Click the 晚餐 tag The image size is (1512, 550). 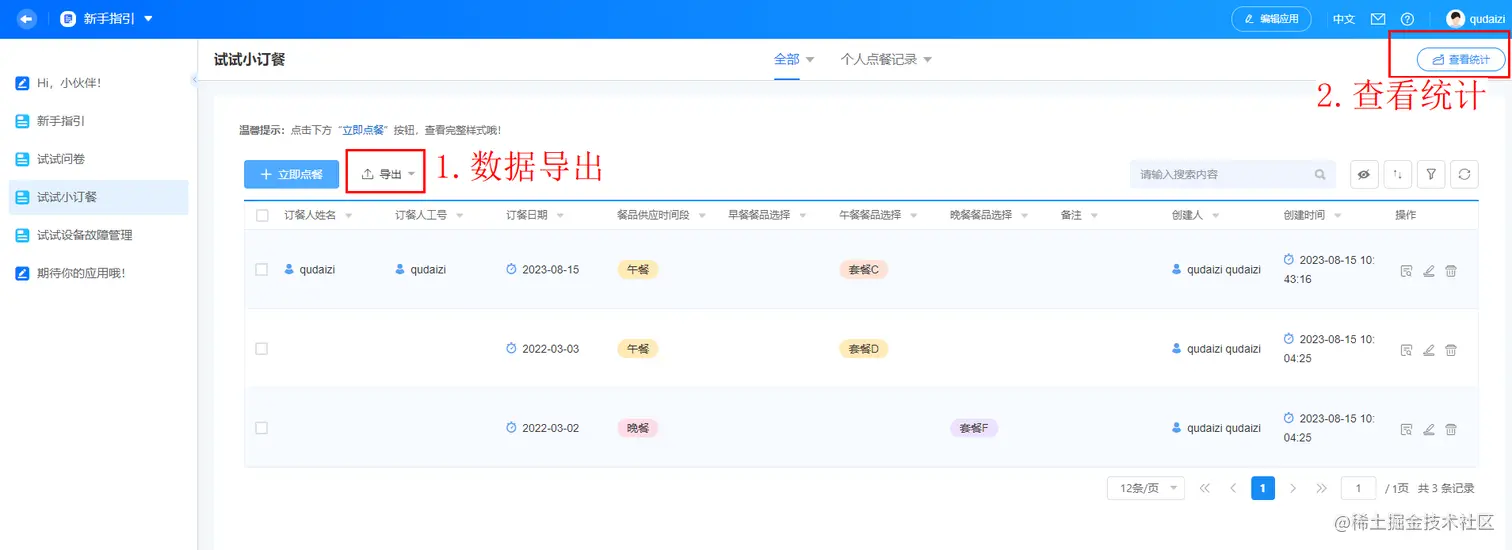coord(638,428)
